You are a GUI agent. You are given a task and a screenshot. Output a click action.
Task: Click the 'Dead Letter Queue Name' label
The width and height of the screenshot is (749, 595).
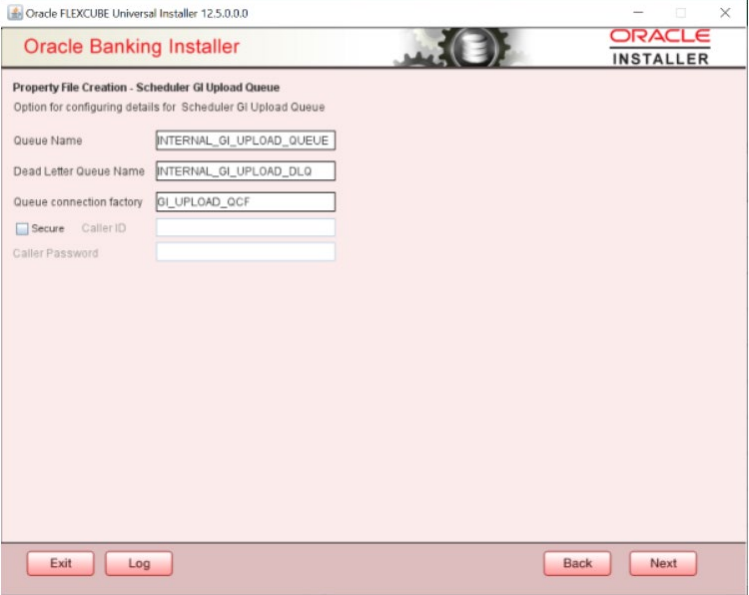click(79, 171)
